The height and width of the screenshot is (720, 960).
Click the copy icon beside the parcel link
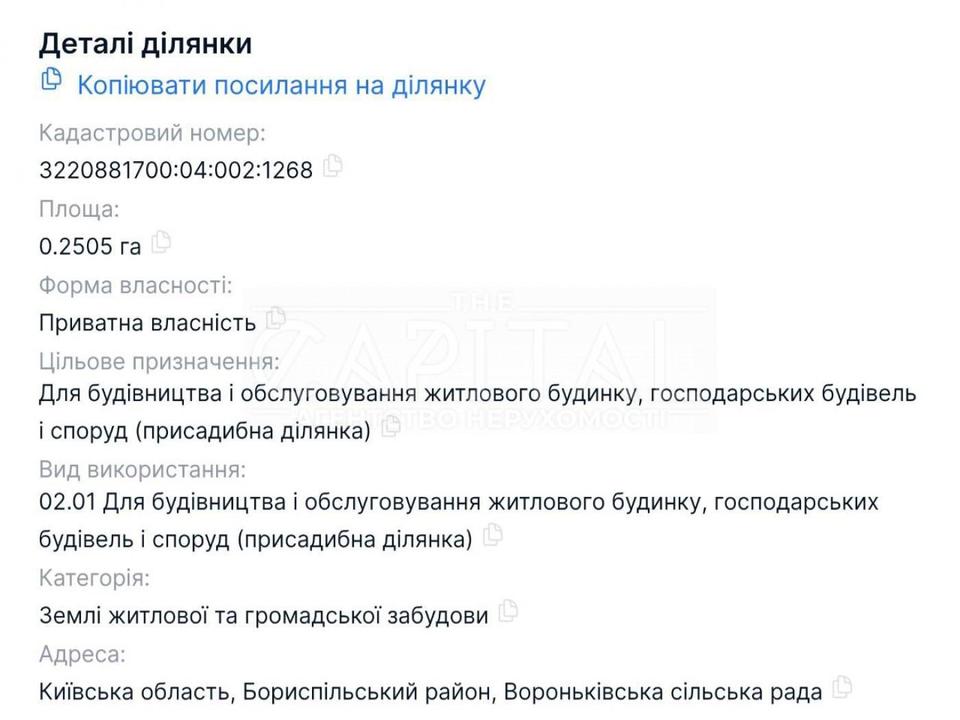pyautogui.click(x=51, y=80)
